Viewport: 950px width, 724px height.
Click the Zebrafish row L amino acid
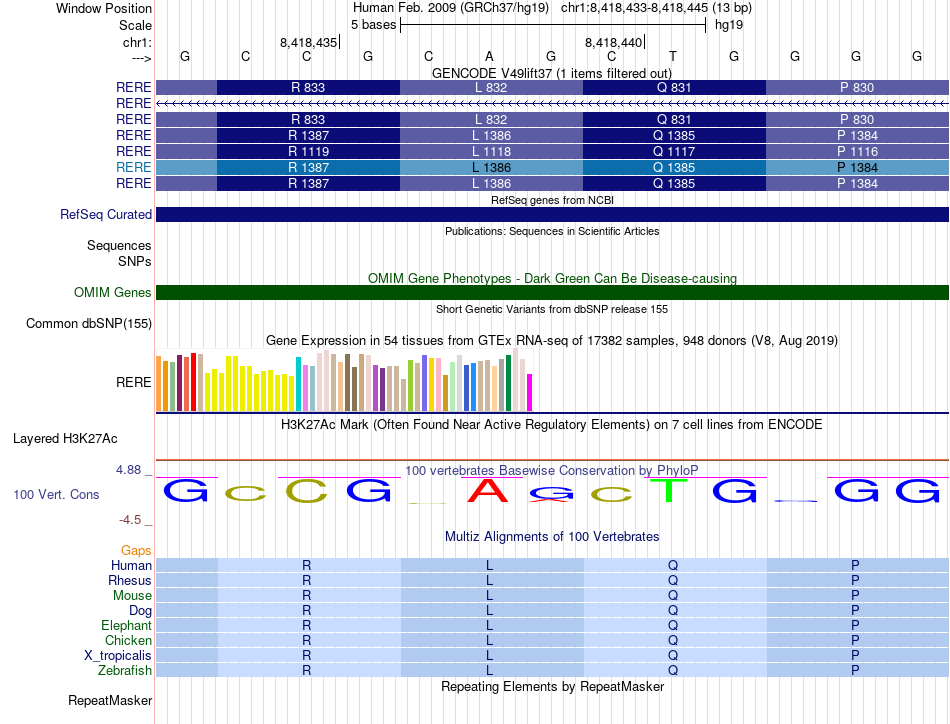[x=490, y=671]
